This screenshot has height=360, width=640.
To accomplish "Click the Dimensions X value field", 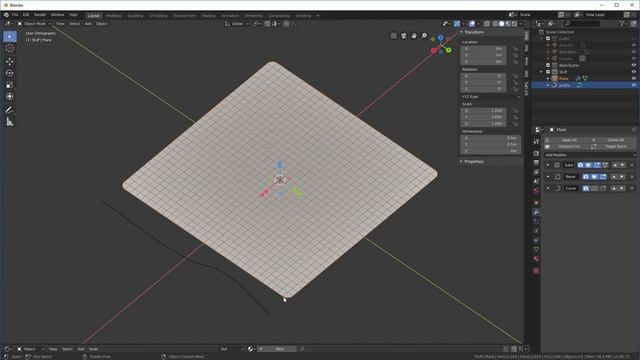I will point(491,138).
